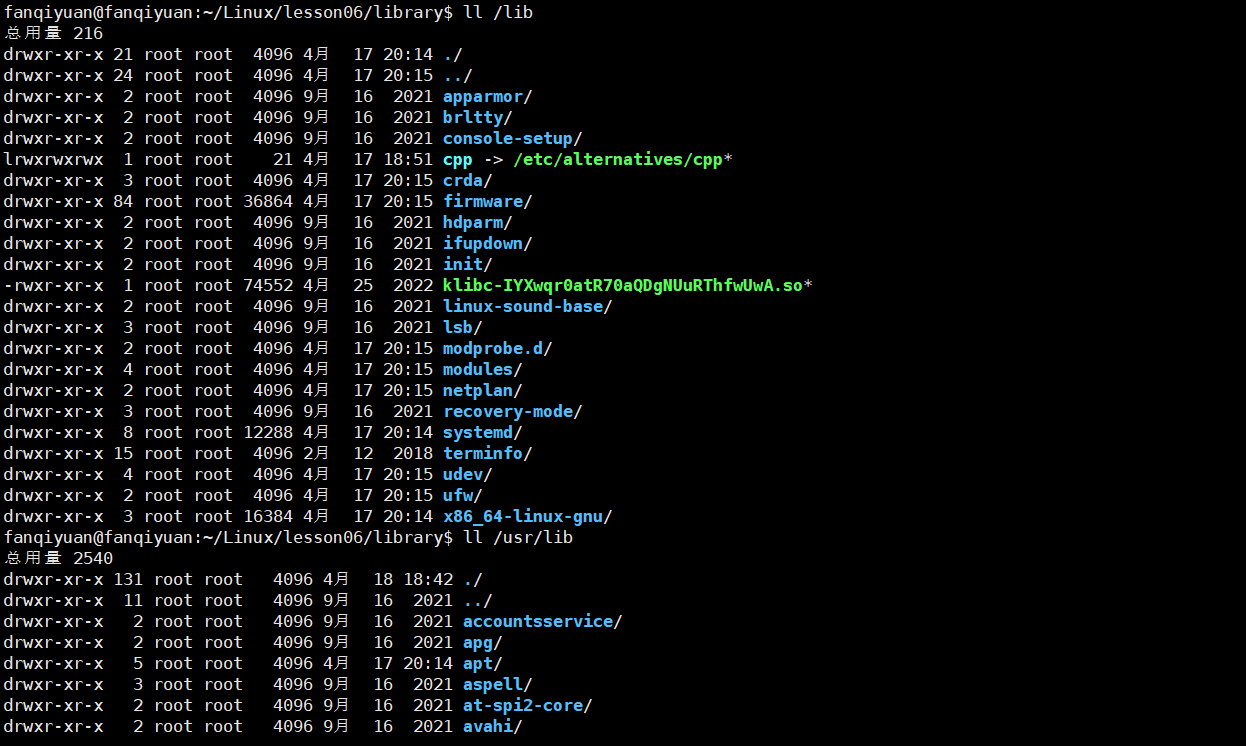Screen dimensions: 1246x746
Task: Click the netplan directory name
Action: 478,391
